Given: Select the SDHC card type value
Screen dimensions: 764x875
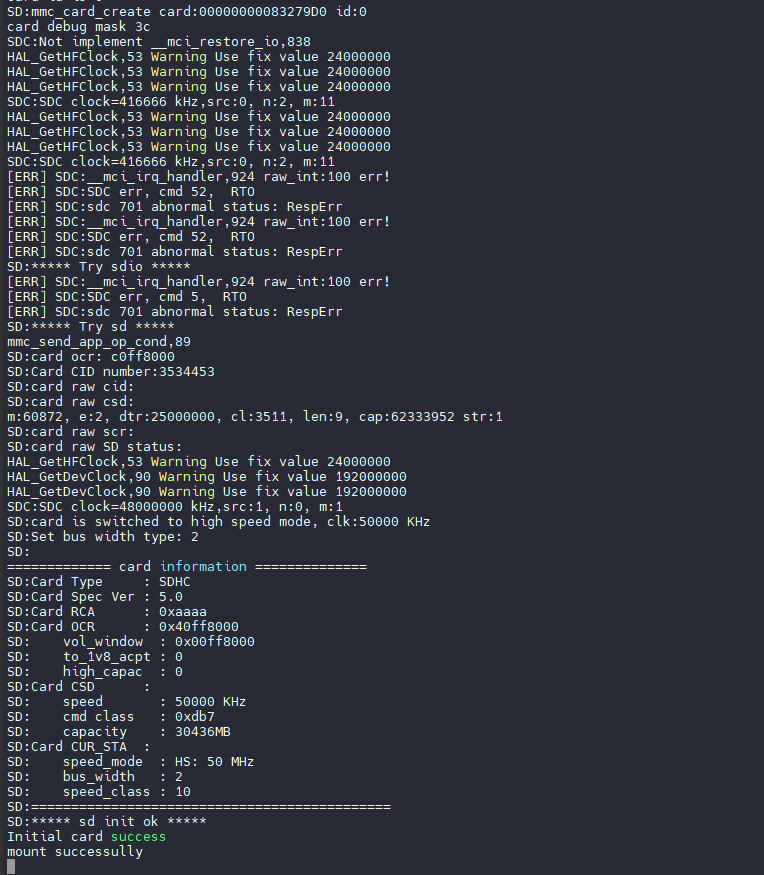Looking at the screenshot, I should coord(175,581).
